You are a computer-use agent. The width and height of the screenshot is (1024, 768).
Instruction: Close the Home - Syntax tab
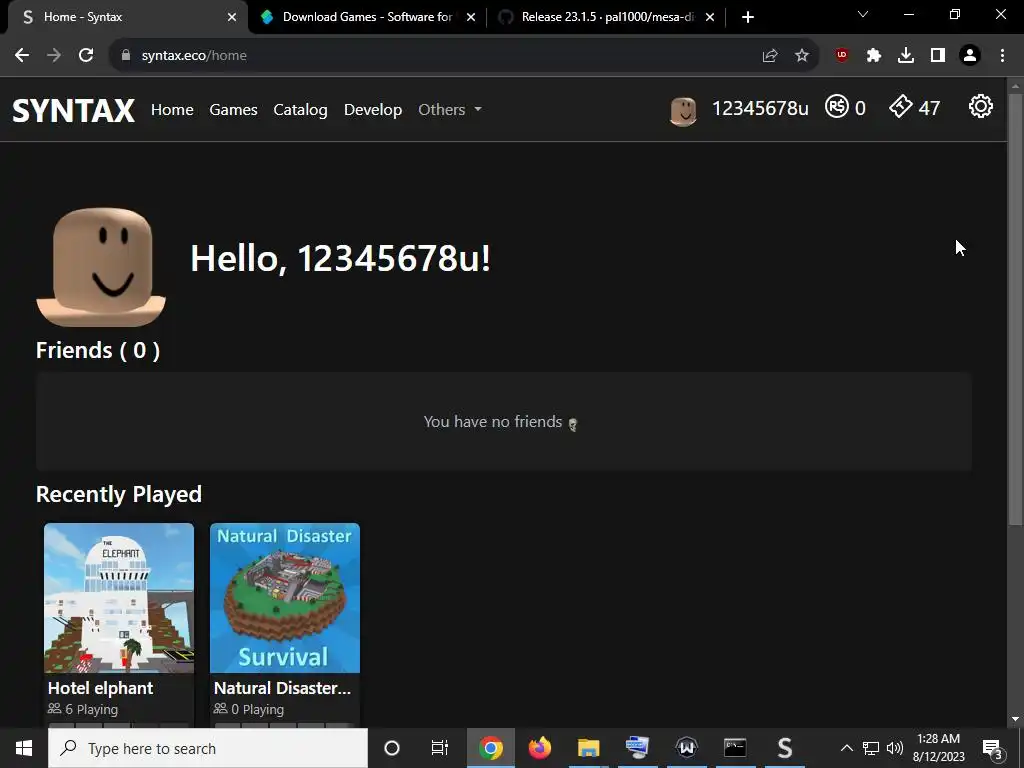point(232,17)
